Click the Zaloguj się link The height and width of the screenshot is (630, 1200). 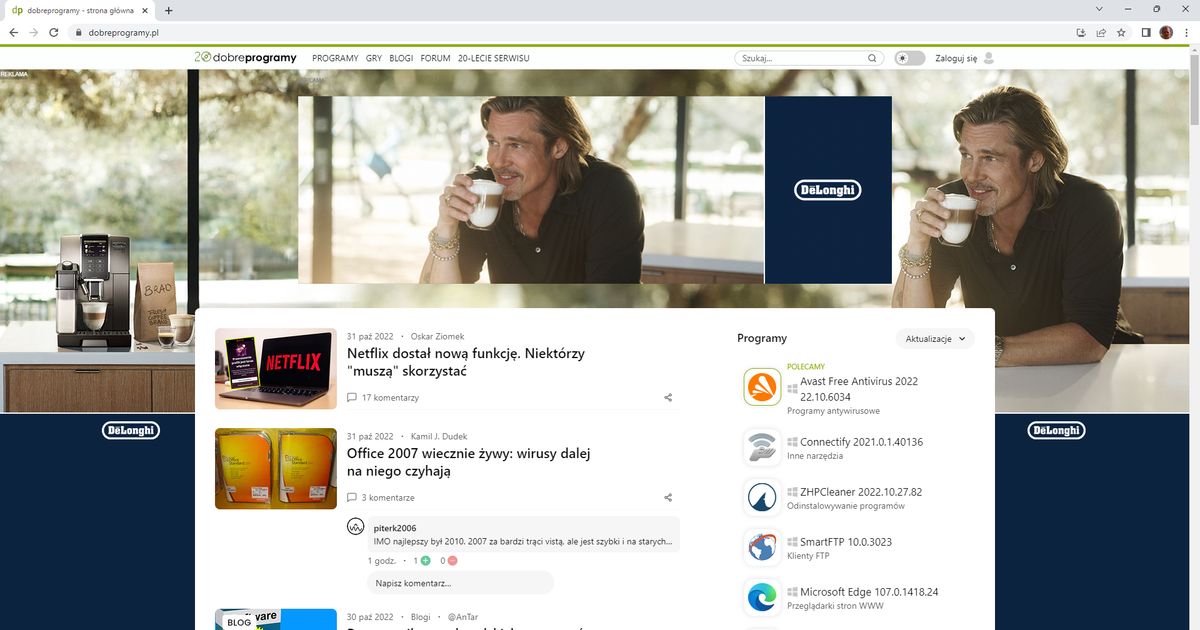click(958, 58)
